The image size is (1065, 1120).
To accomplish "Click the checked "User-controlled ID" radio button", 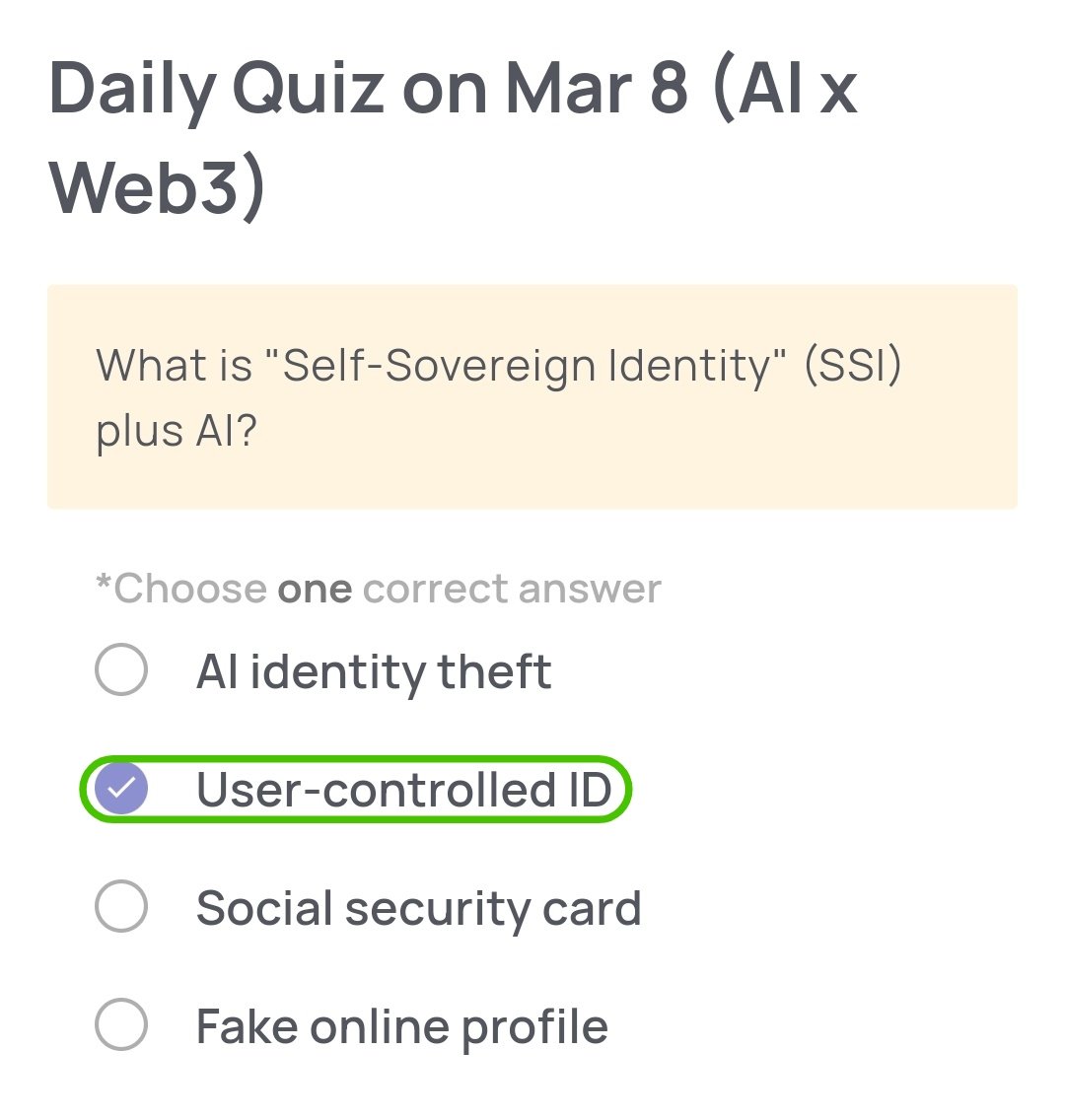I will pyautogui.click(x=121, y=789).
